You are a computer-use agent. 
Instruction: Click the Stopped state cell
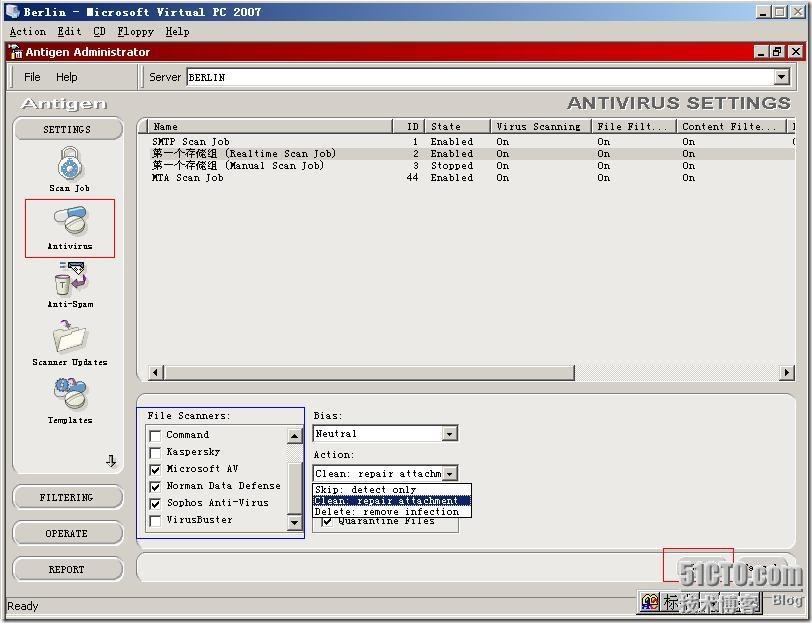pos(452,166)
